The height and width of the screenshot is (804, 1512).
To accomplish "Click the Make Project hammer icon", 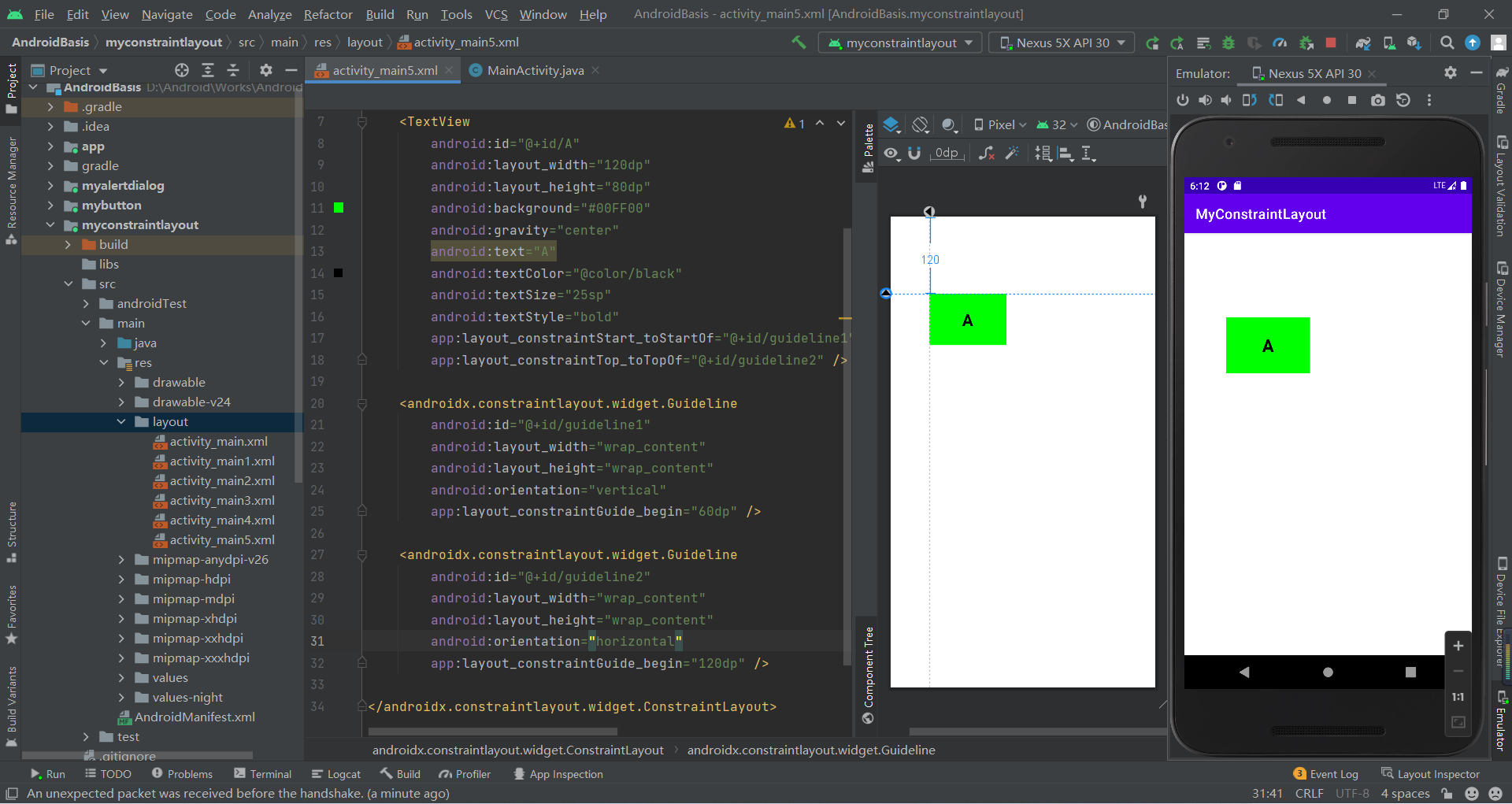I will click(x=799, y=43).
